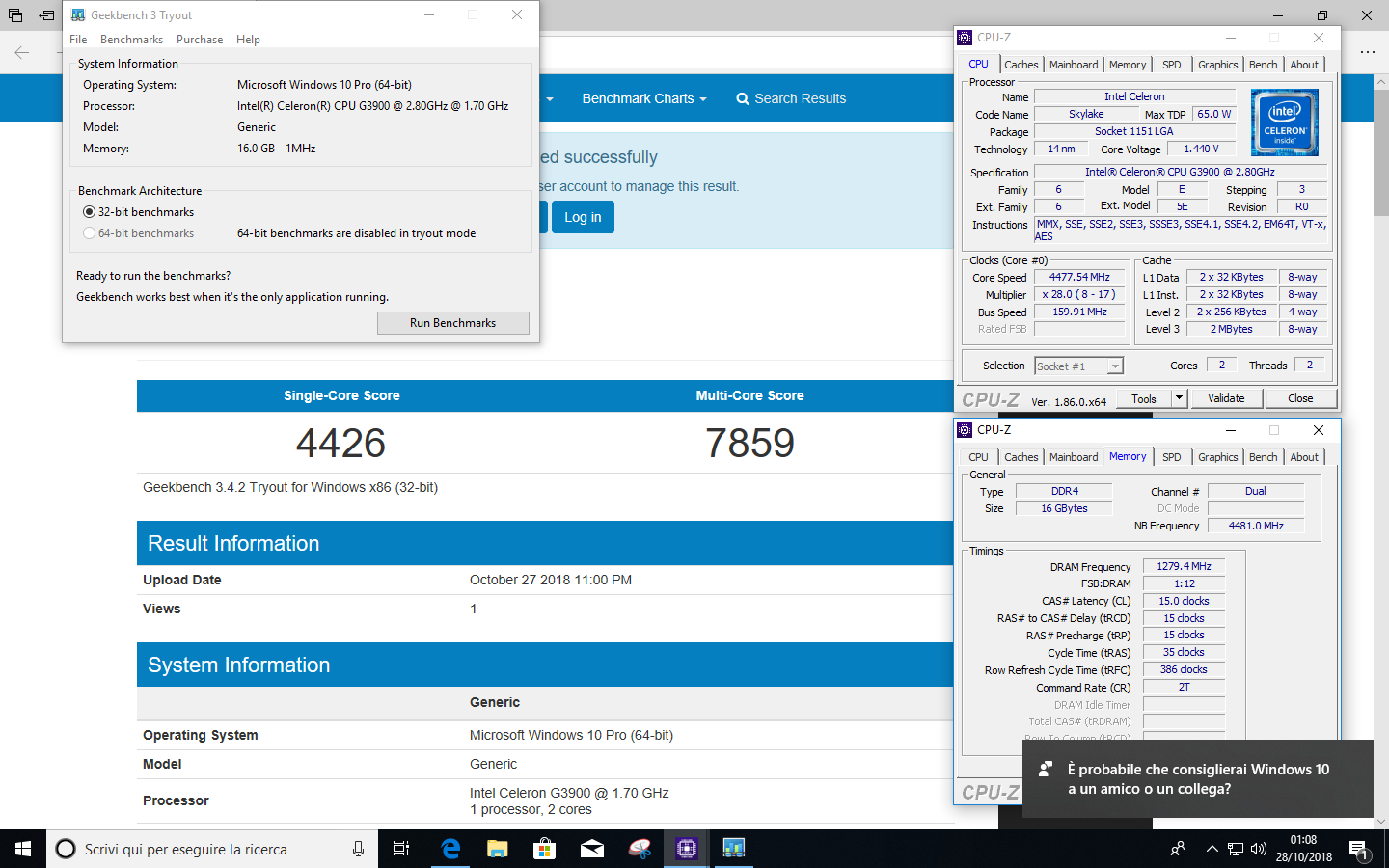This screenshot has height=868, width=1389.
Task: Click the Log in button
Action: point(583,217)
